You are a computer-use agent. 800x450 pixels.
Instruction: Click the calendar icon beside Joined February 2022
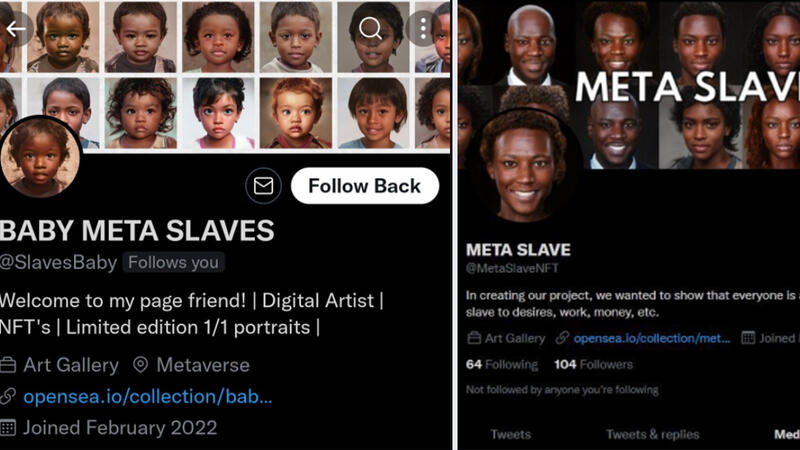[8, 428]
